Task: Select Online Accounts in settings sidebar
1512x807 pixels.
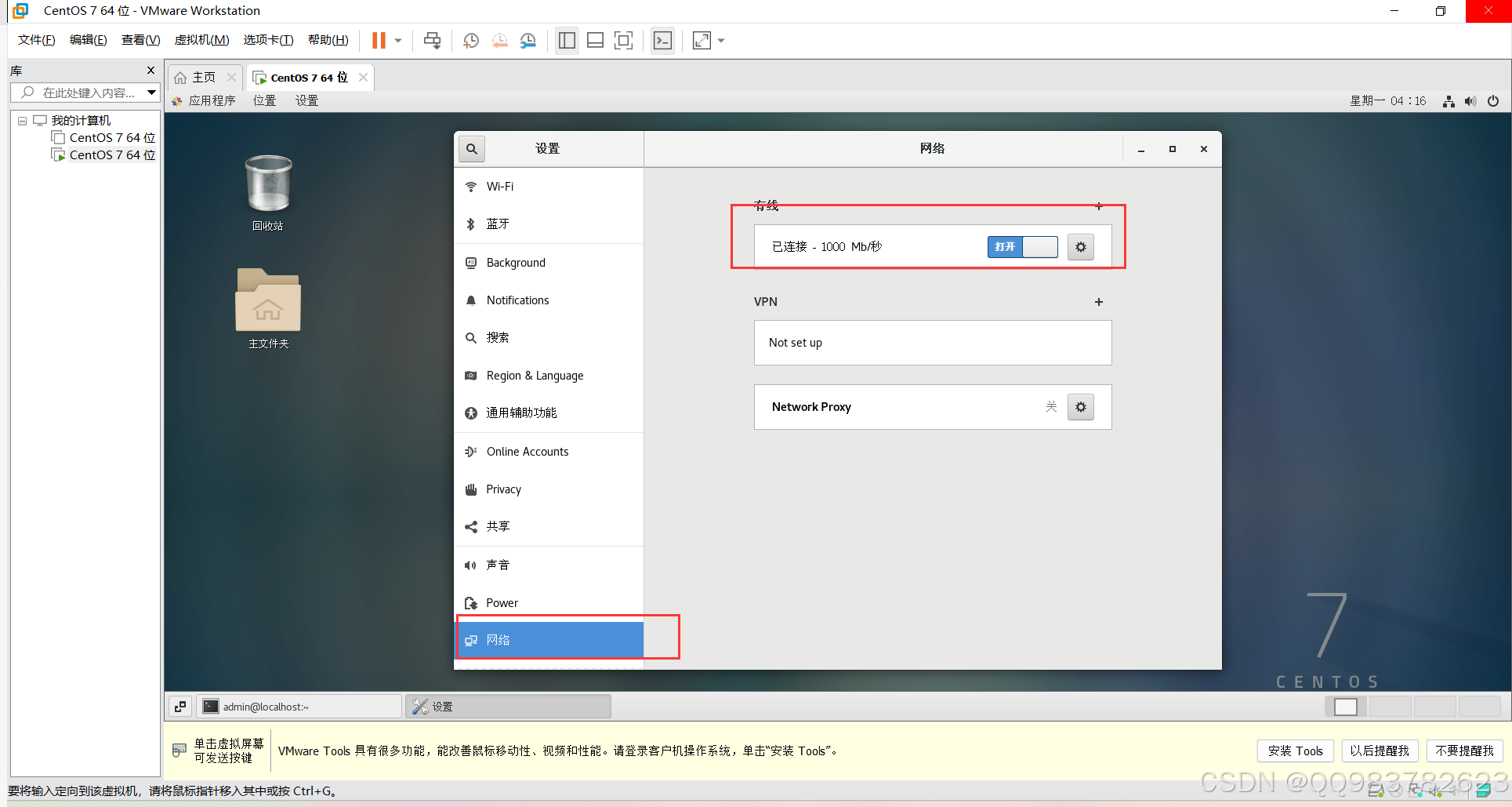Action: 549,452
